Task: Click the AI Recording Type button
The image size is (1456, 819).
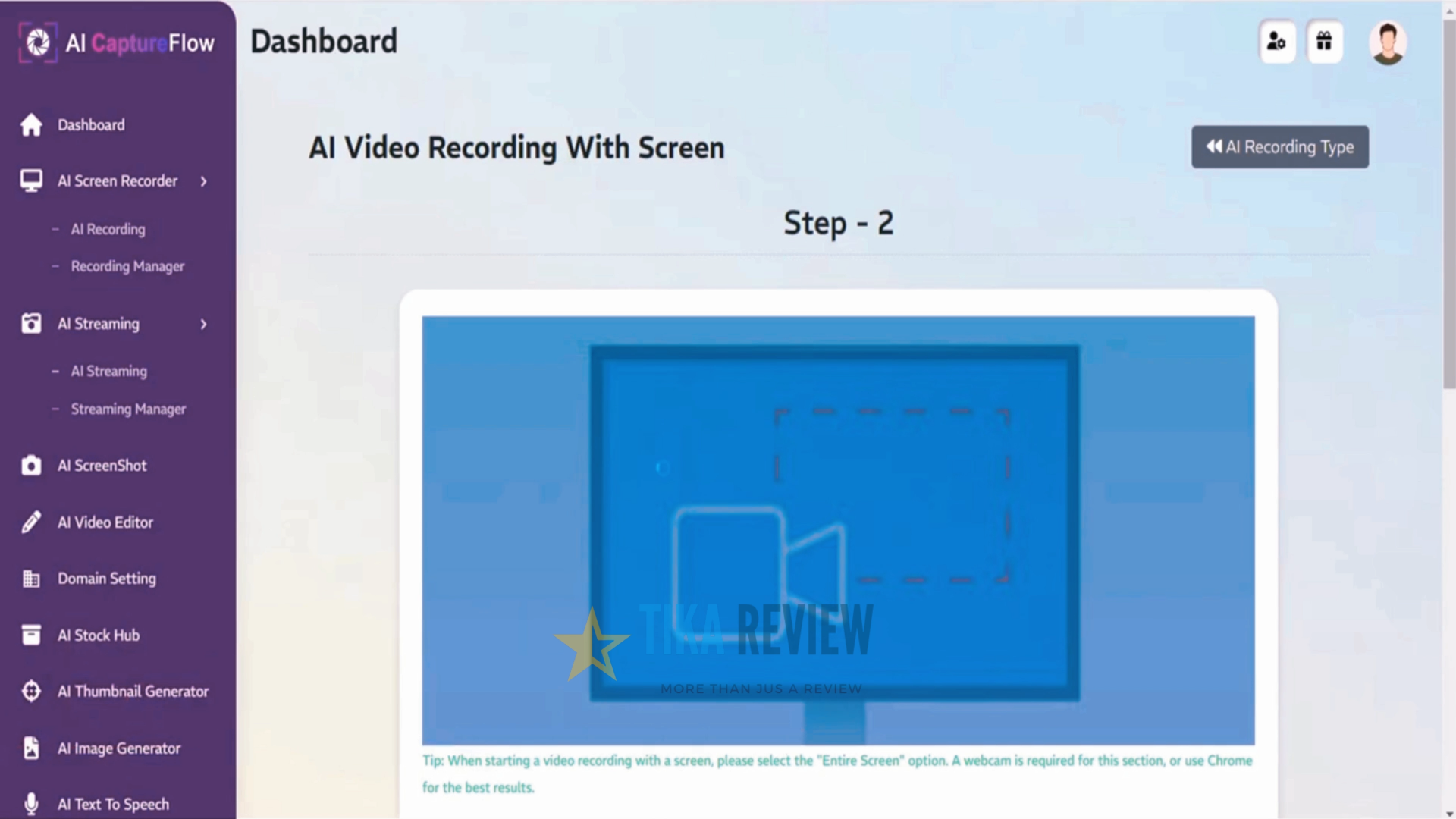Action: [1279, 146]
